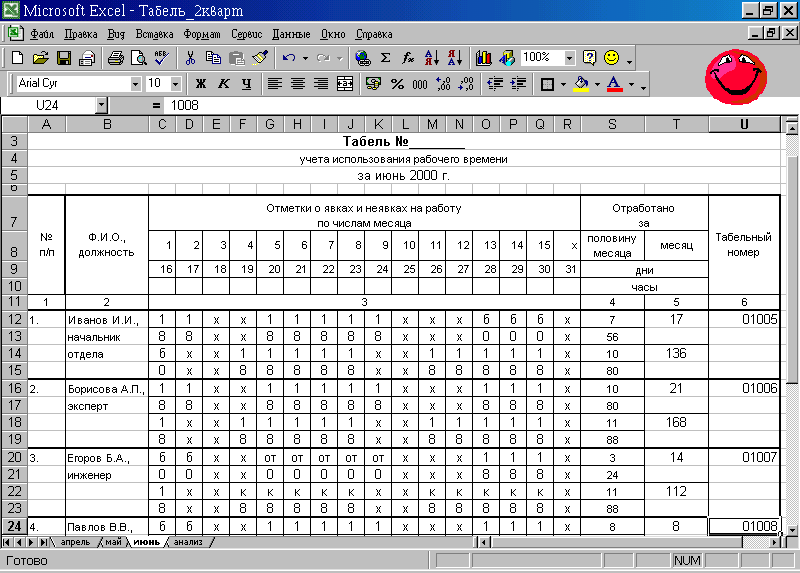
Task: Switch to the май sheet tab
Action: tap(114, 542)
